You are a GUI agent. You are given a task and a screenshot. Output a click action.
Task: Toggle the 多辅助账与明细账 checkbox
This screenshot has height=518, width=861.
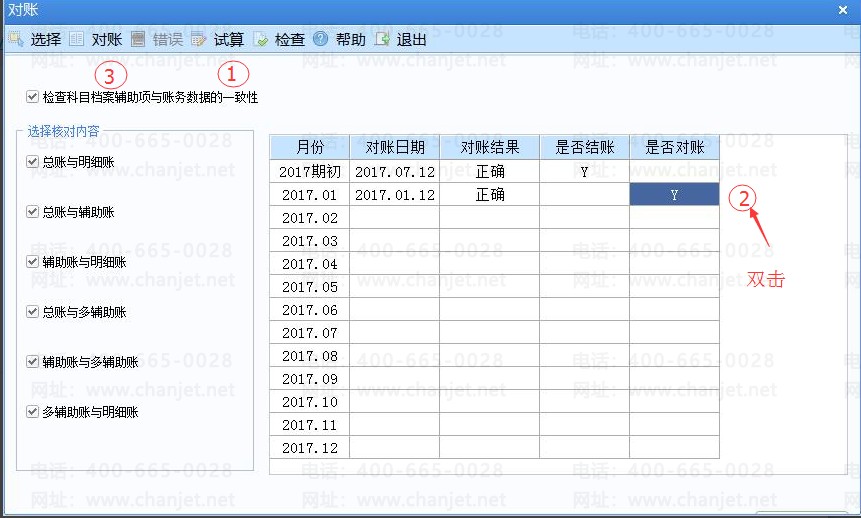32,411
